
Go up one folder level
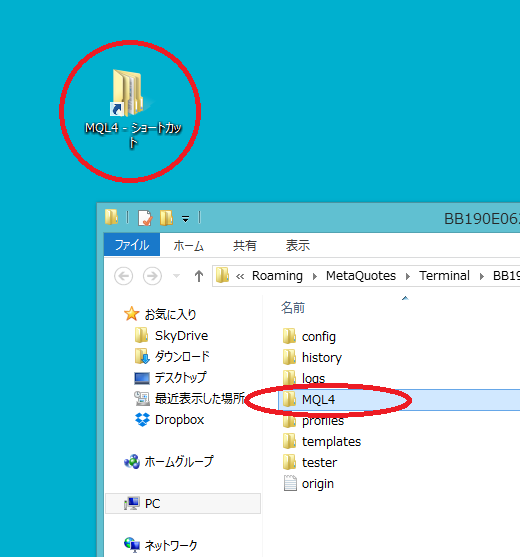pos(199,276)
